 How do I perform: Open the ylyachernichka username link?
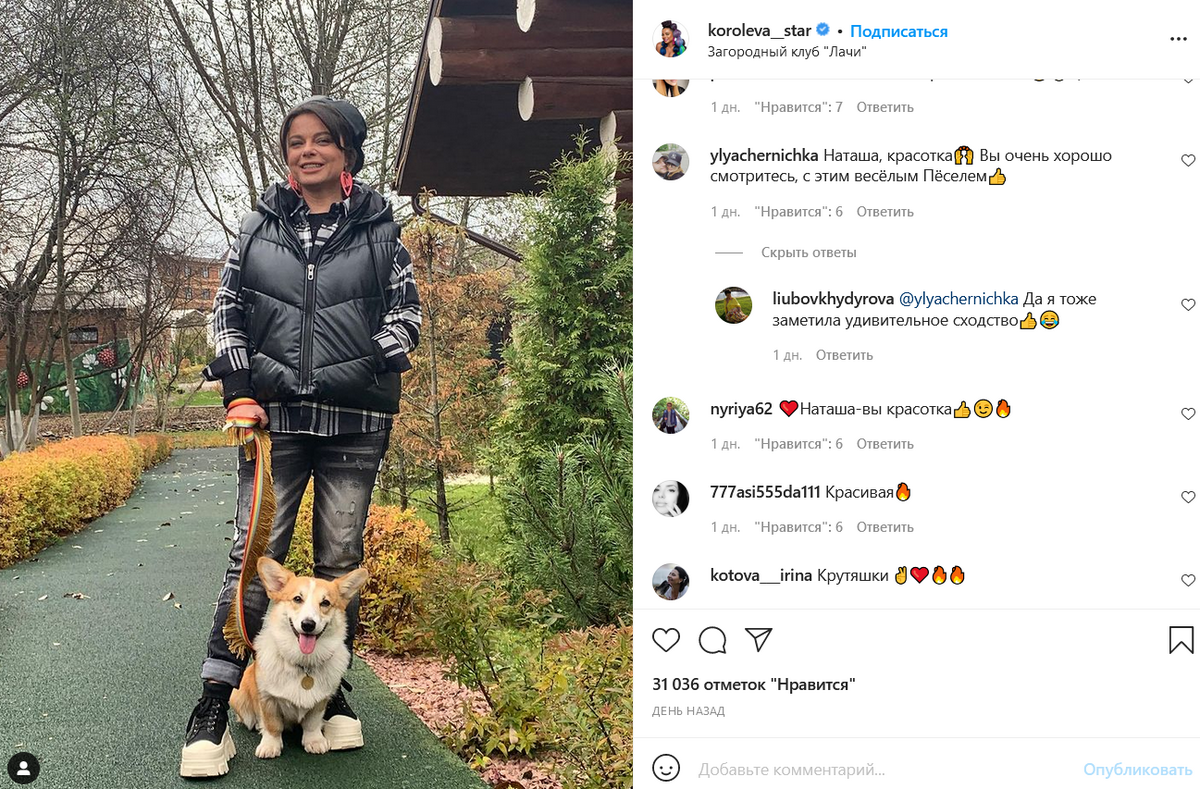764,156
